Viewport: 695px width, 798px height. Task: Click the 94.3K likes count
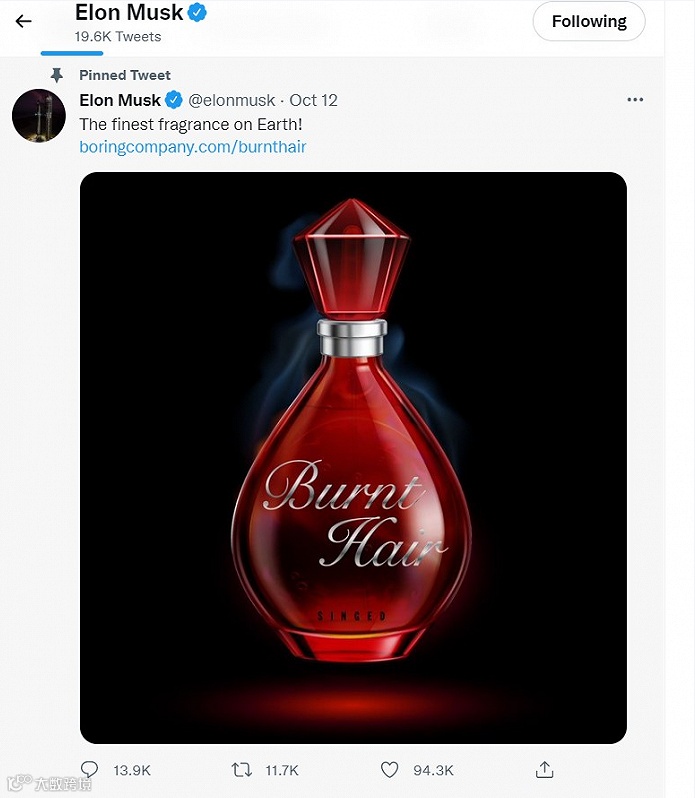tap(433, 770)
